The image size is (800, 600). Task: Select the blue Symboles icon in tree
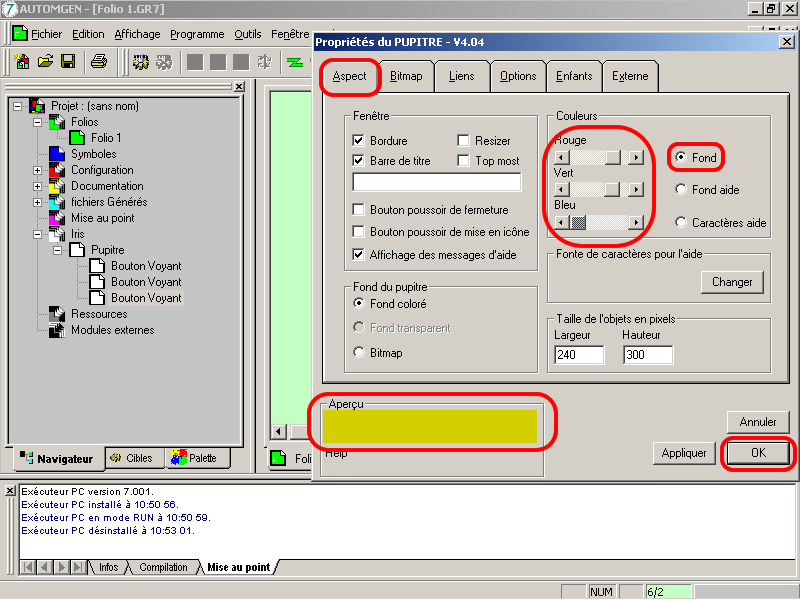(57, 154)
